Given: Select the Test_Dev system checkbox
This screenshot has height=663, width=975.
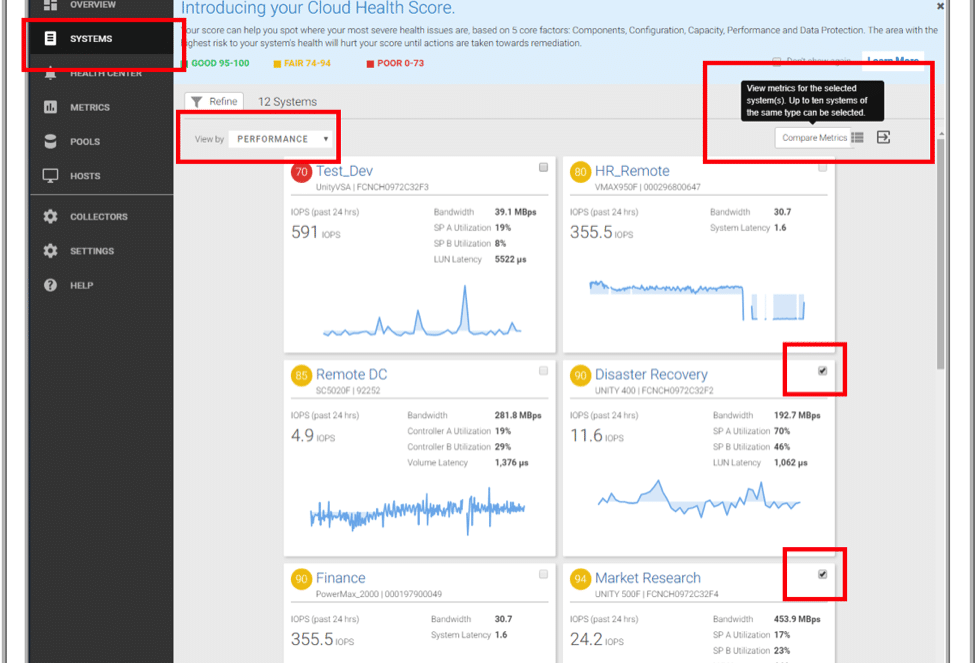Looking at the screenshot, I should [x=543, y=167].
